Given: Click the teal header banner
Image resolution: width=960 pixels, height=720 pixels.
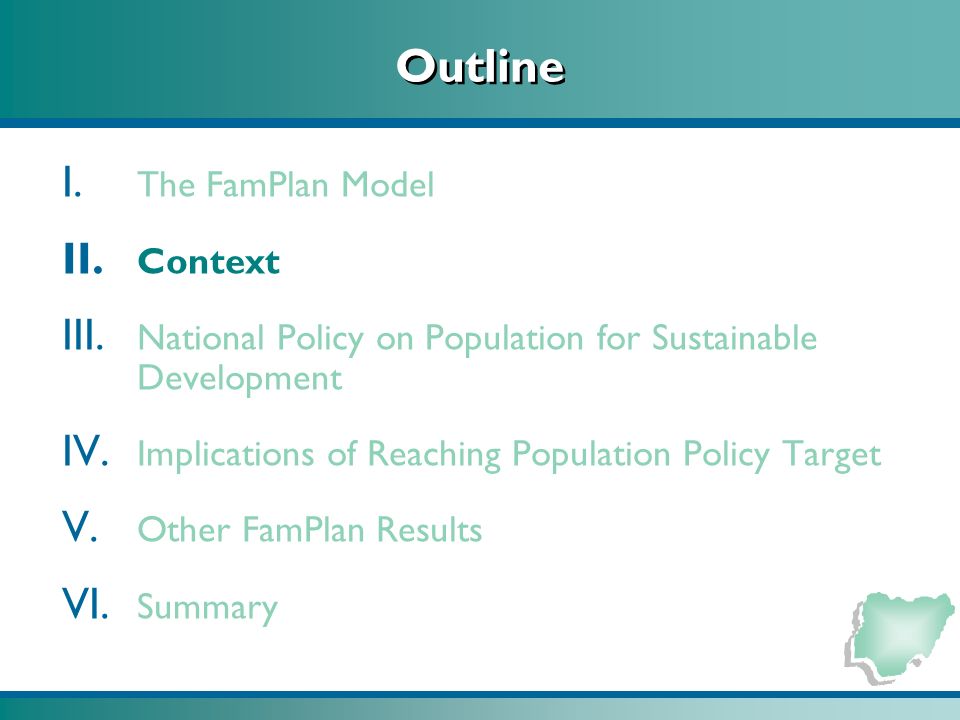Looking at the screenshot, I should coord(480,59).
